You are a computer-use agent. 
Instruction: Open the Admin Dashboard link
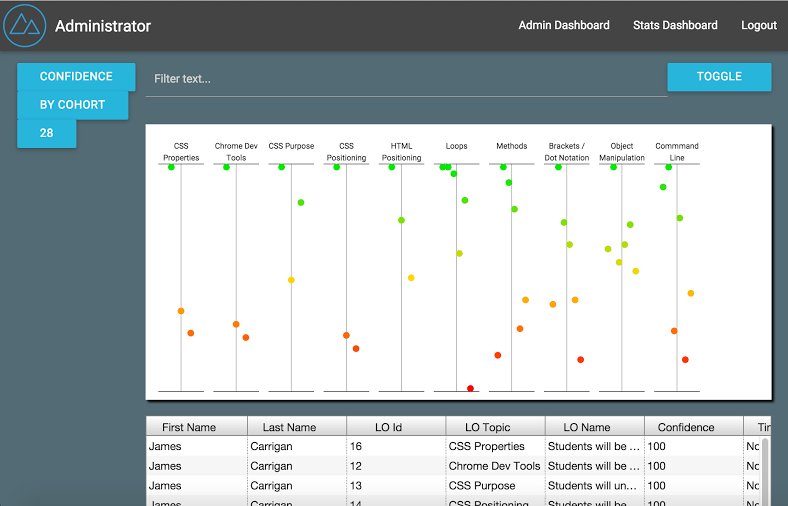pos(564,25)
